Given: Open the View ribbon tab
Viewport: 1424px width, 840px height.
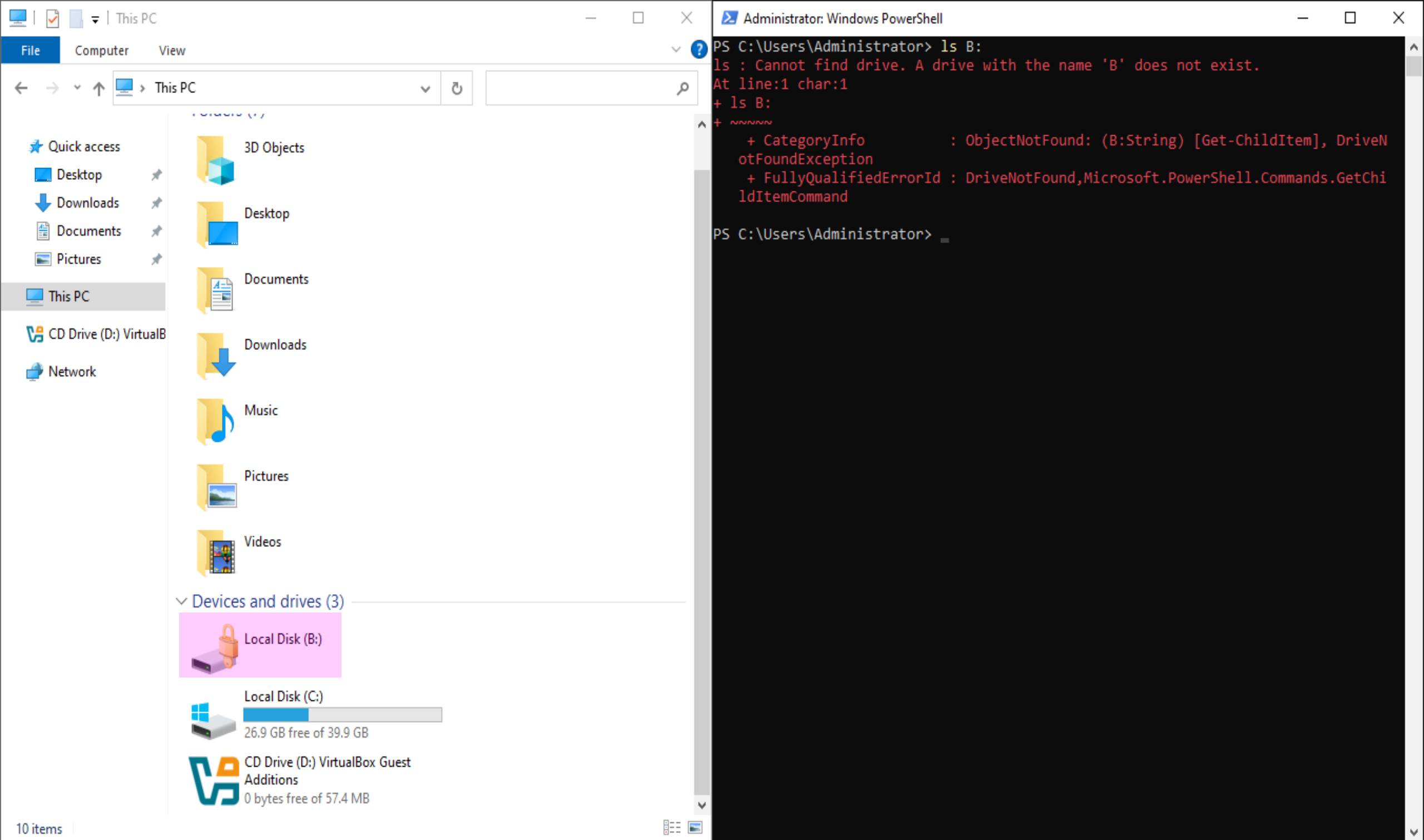Looking at the screenshot, I should 171,51.
